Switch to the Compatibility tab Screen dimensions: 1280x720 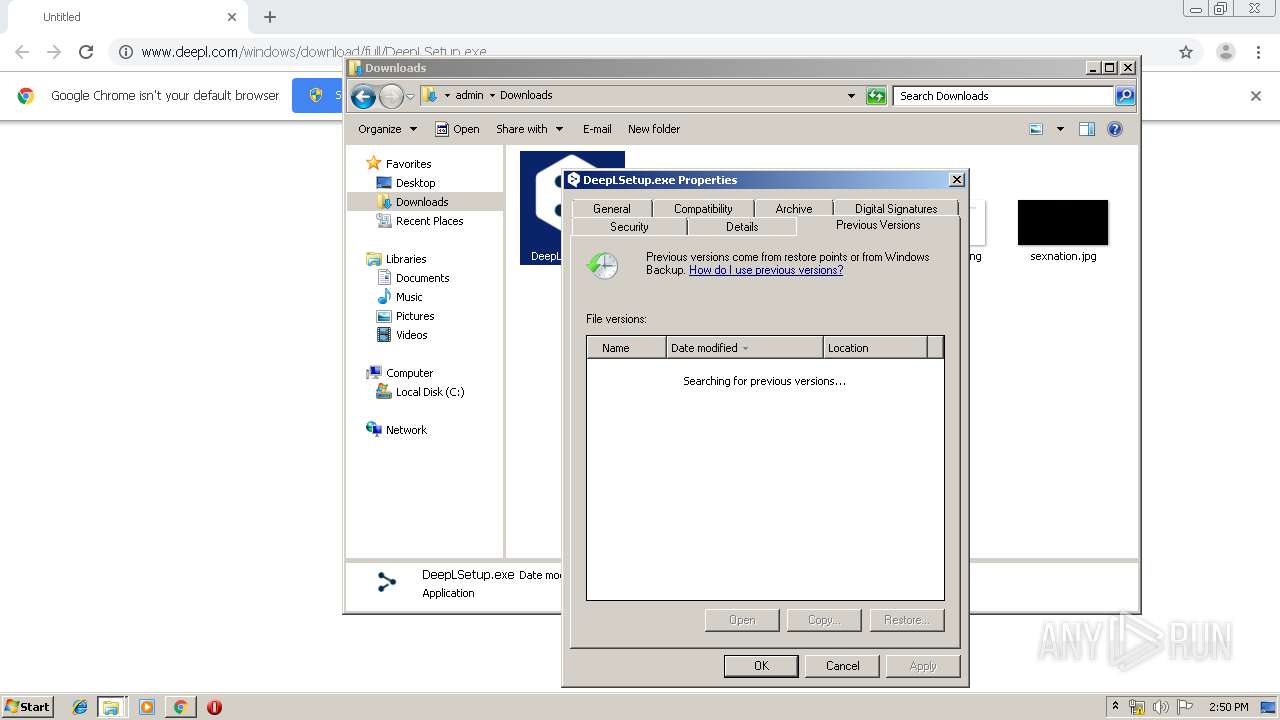(703, 209)
